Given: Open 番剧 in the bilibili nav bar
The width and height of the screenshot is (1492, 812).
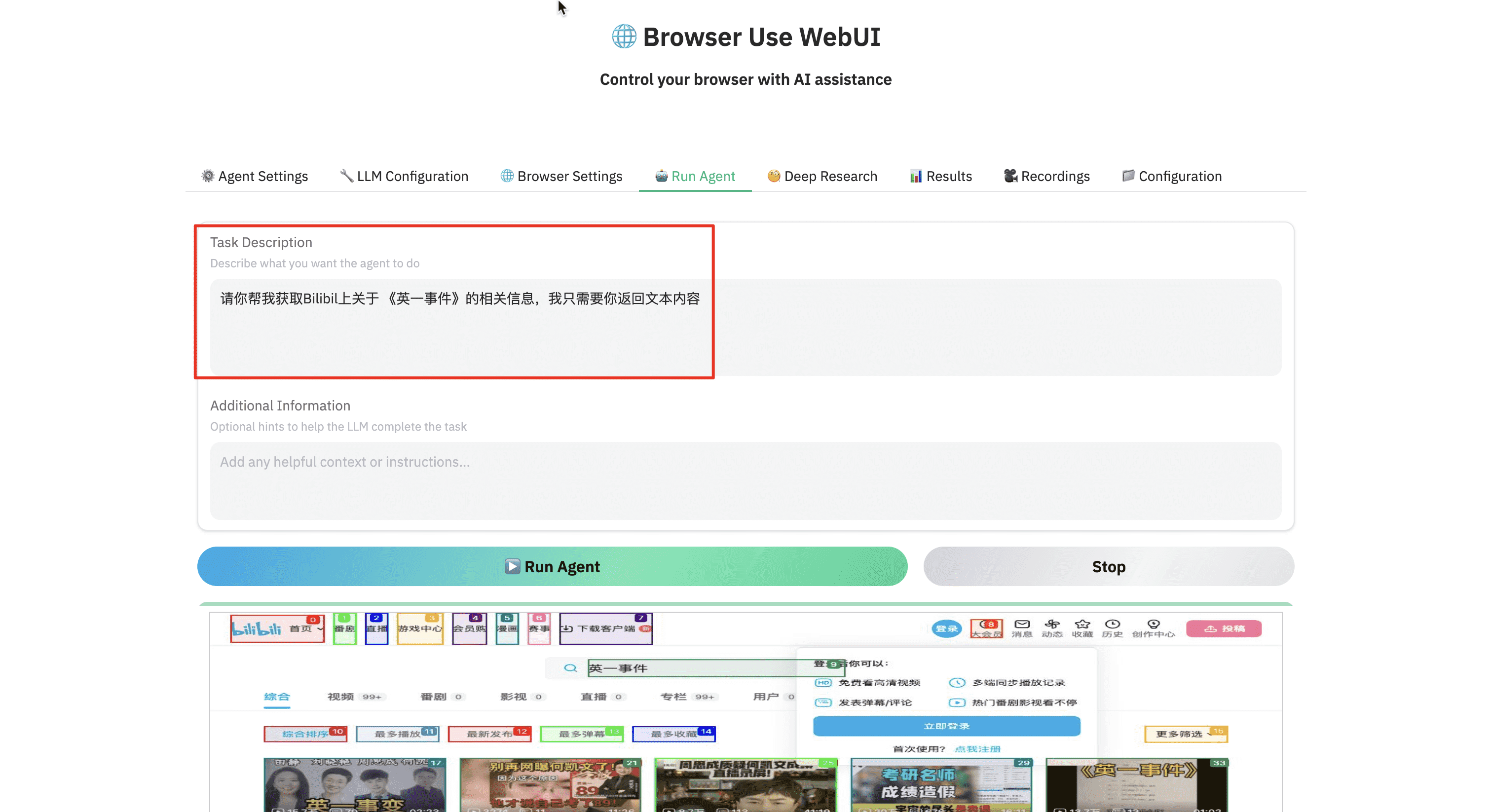Looking at the screenshot, I should click(344, 629).
